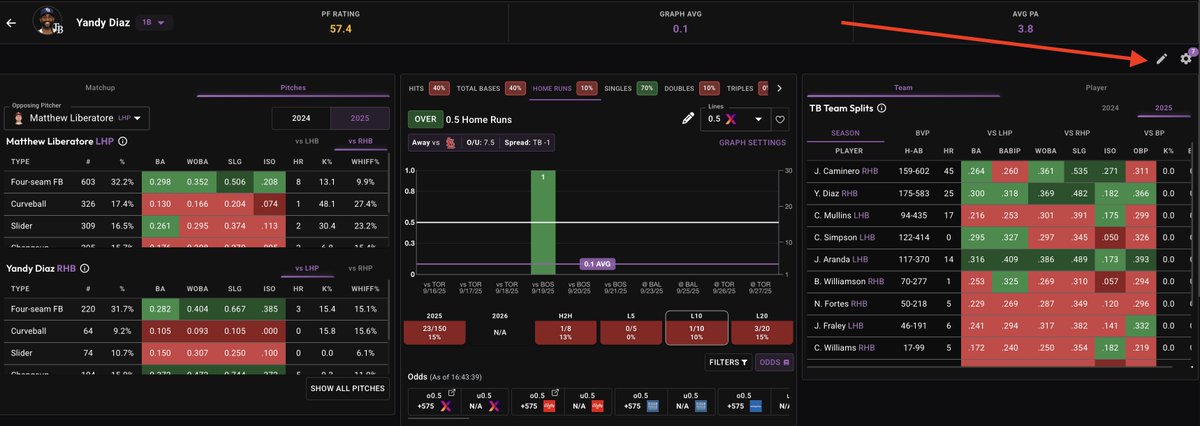
Task: Click the heart favorite icon
Action: tap(779, 119)
